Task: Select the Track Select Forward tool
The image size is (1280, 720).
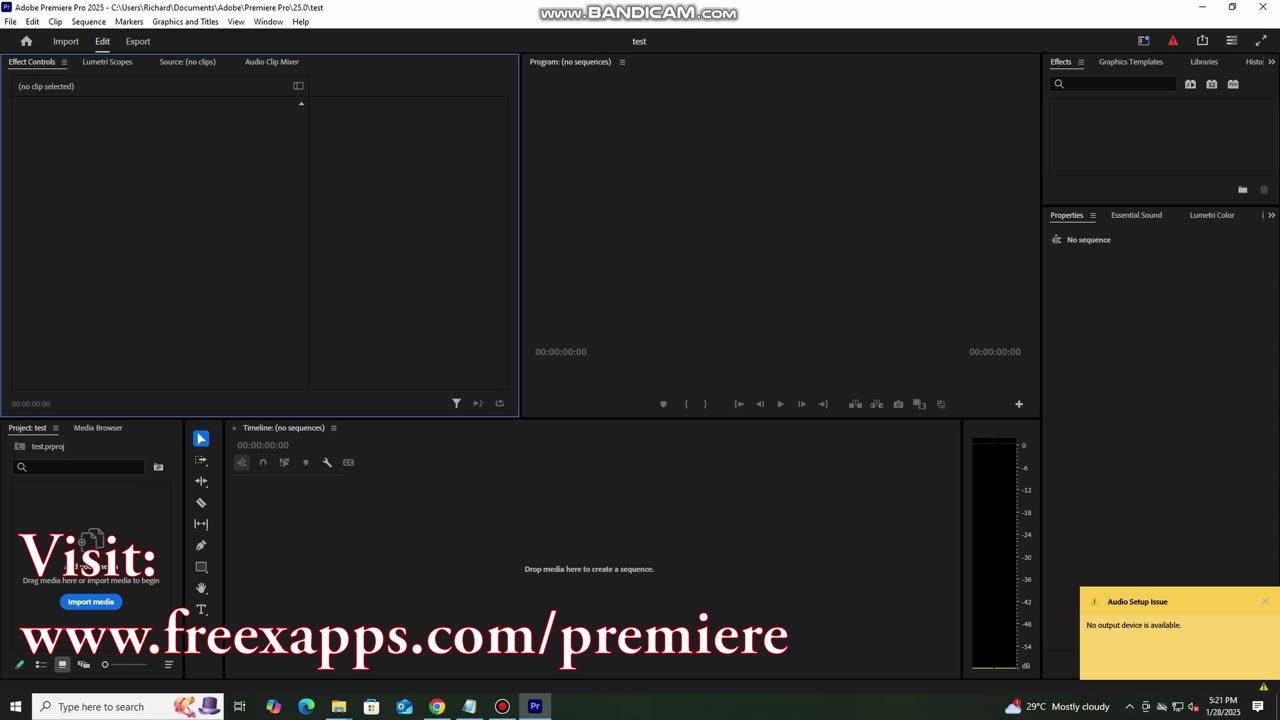Action: click(x=201, y=460)
